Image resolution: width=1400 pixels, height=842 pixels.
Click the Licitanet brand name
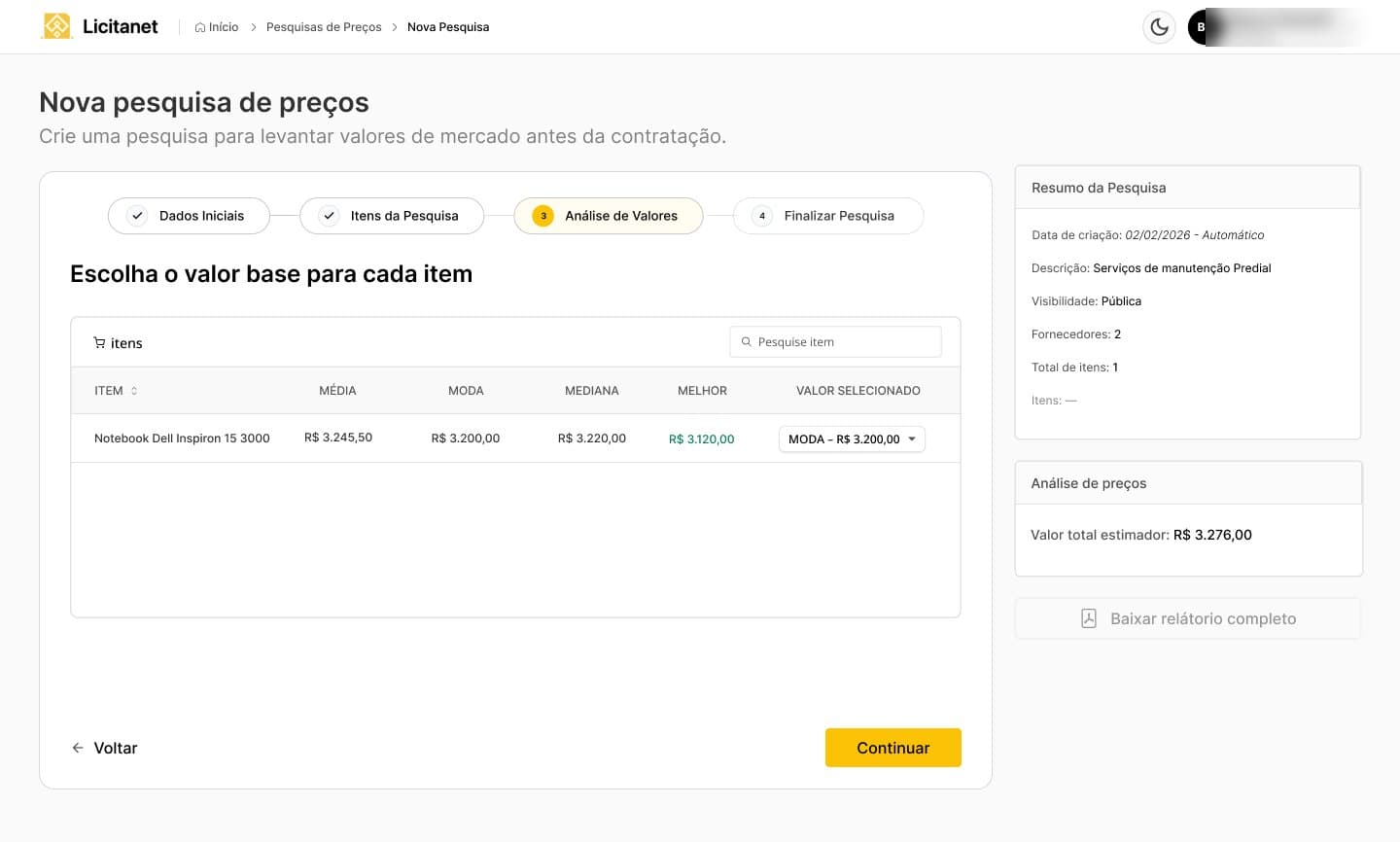120,26
